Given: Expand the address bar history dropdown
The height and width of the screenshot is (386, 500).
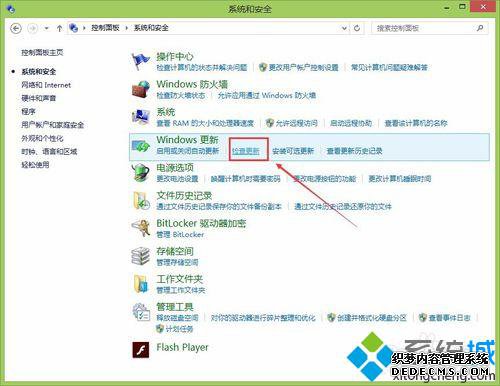Looking at the screenshot, I should point(344,28).
